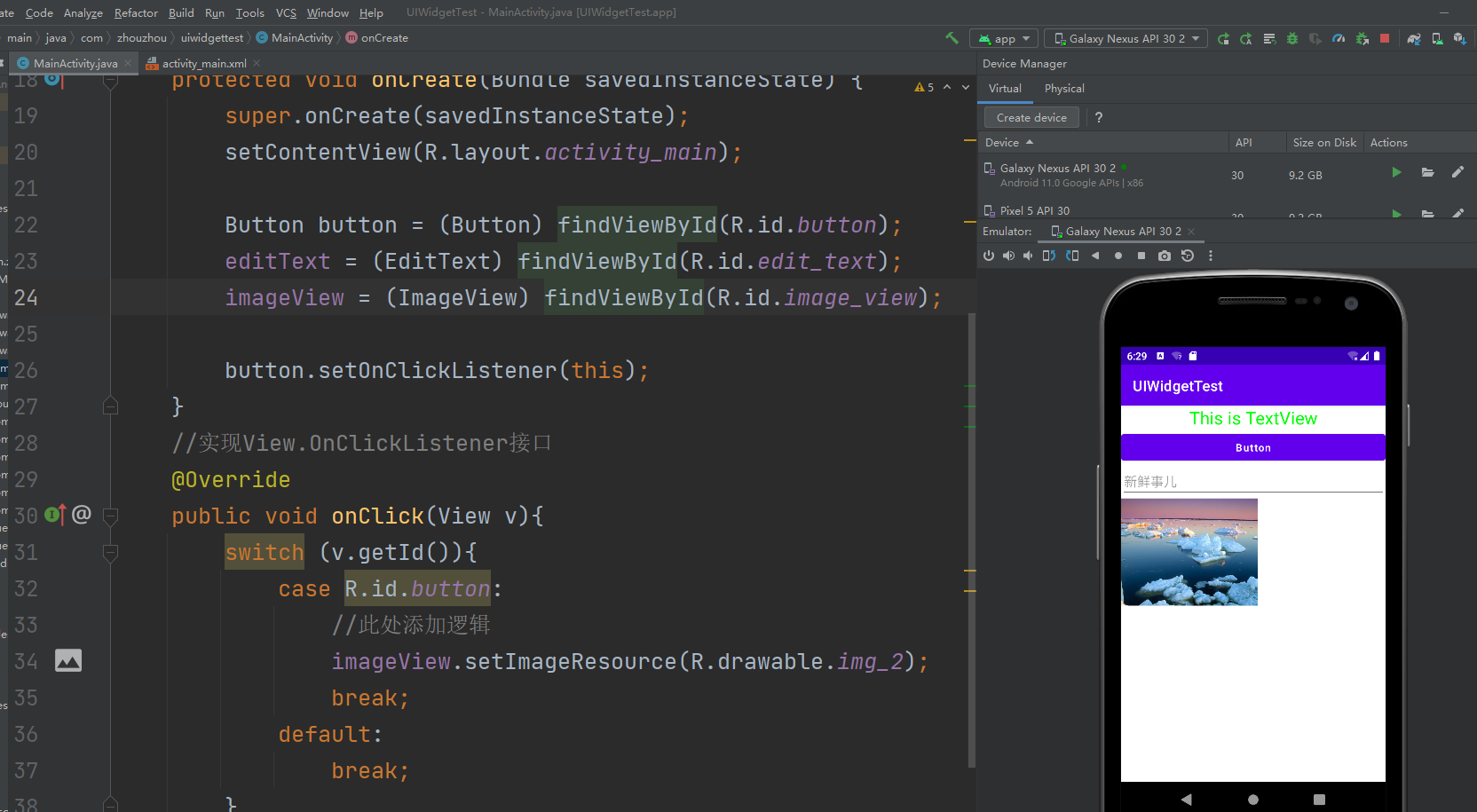1477x812 pixels.
Task: Open the app run configuration dropdown
Action: 1004,38
